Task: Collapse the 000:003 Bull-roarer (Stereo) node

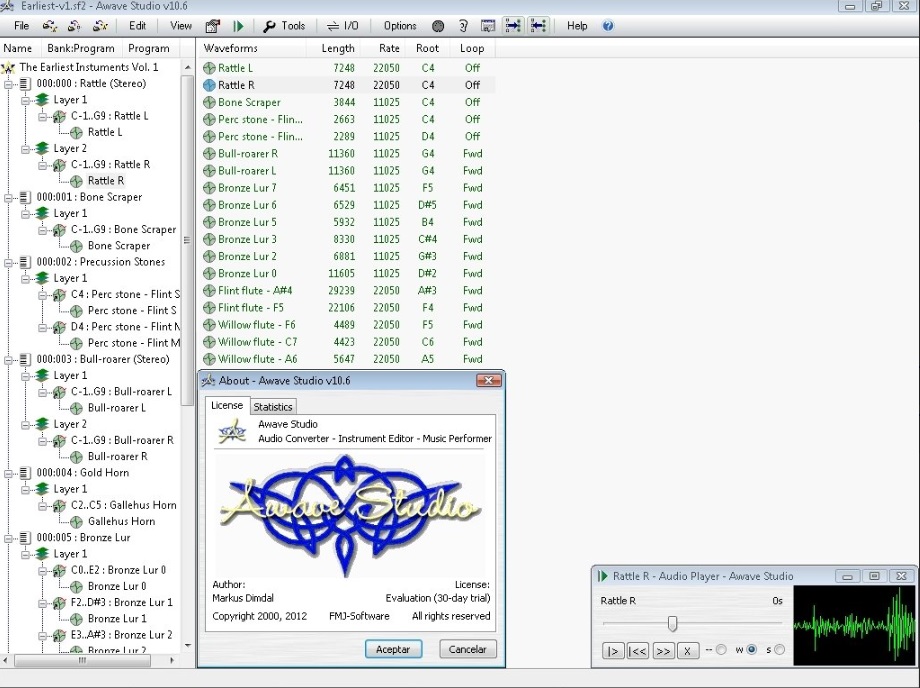Action: coord(9,359)
